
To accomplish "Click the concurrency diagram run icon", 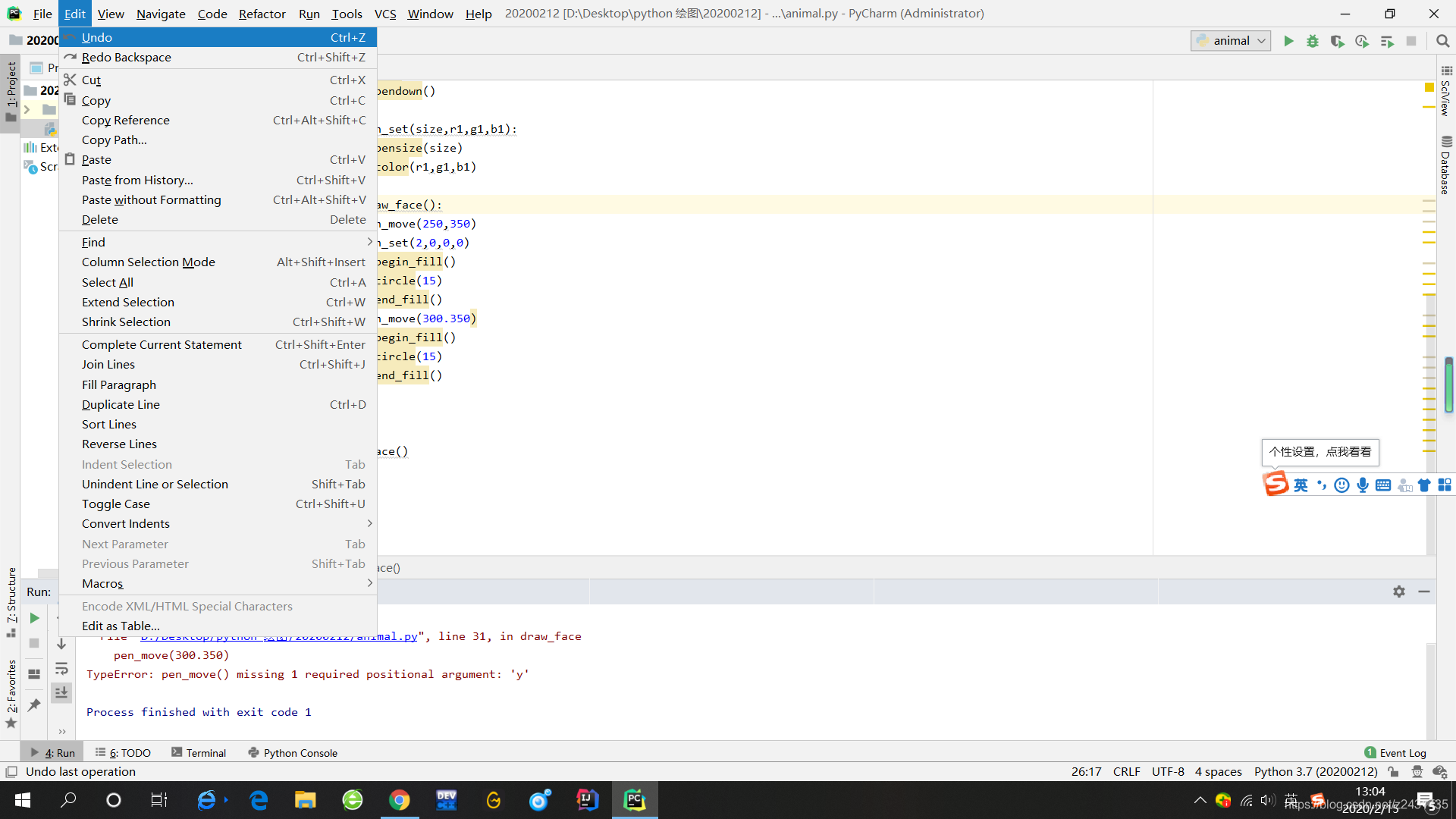I will (x=1387, y=41).
